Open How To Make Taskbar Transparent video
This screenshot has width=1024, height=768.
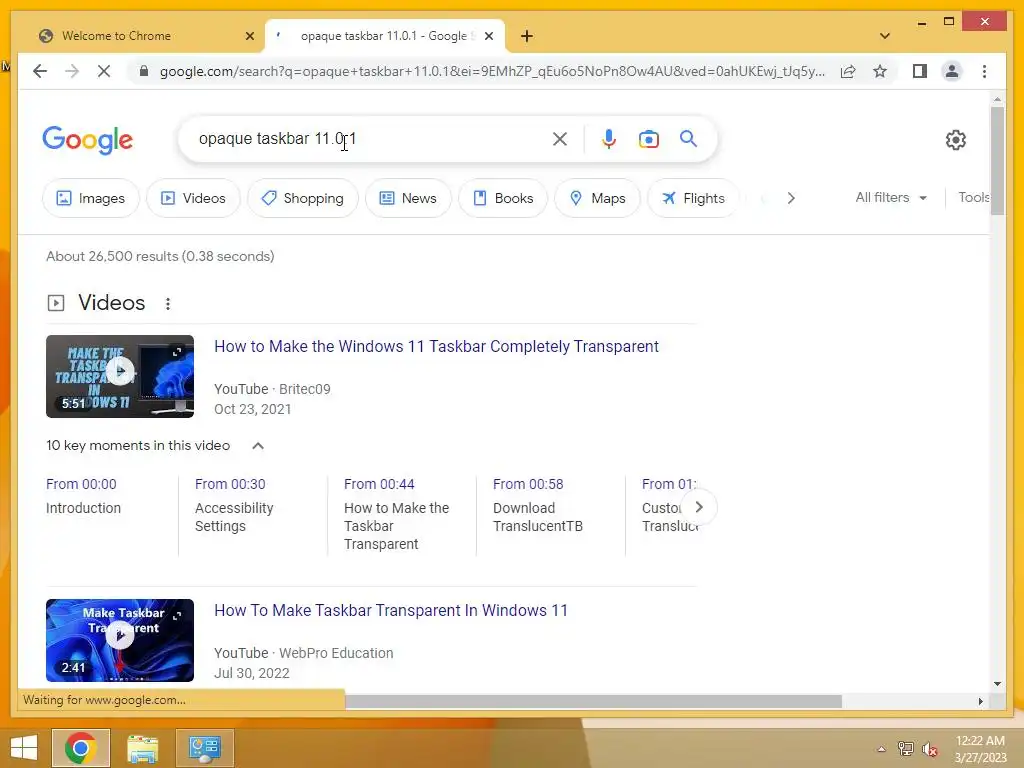391,610
